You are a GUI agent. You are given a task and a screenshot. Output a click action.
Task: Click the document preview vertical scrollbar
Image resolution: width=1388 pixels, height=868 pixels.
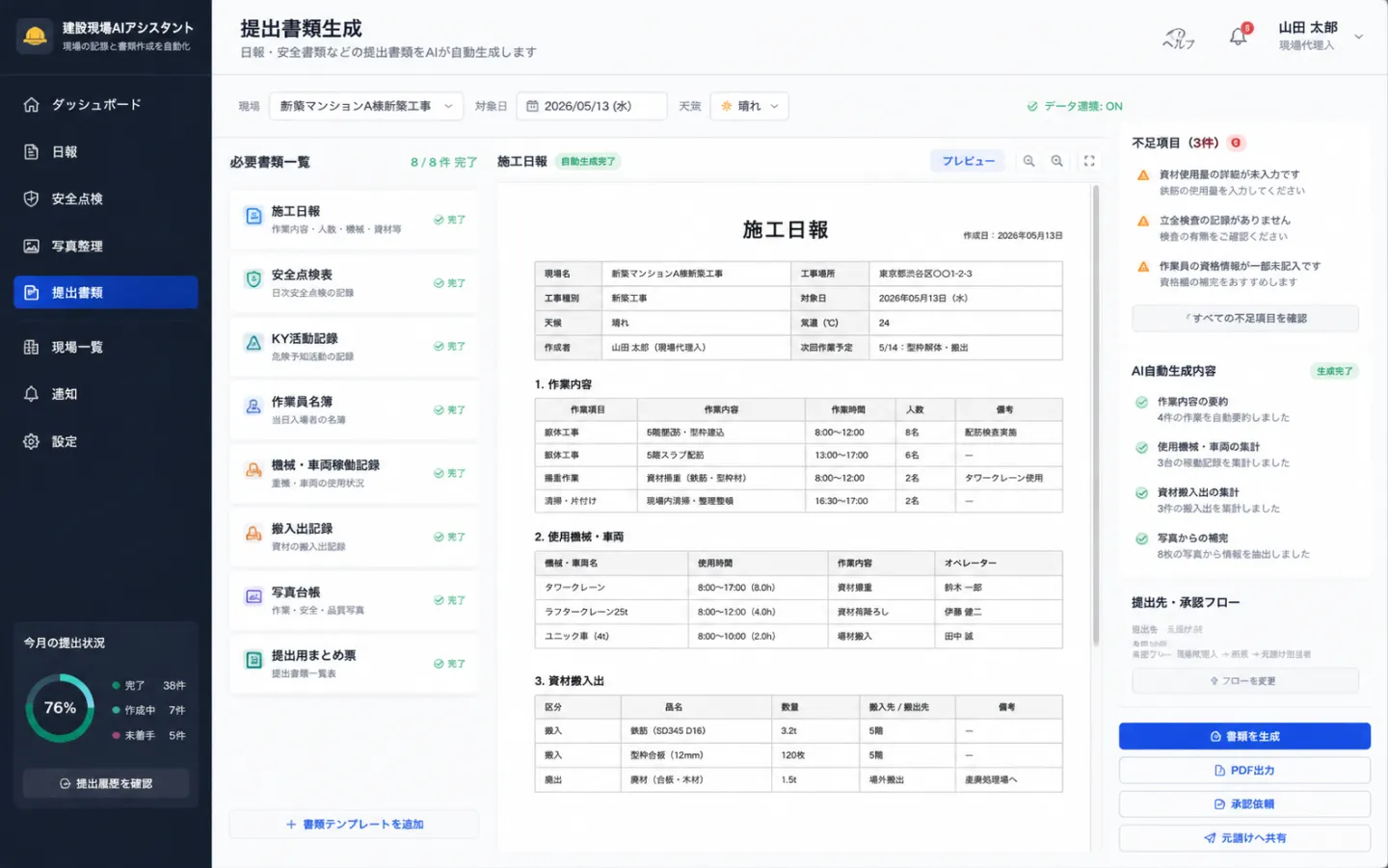tap(1095, 414)
